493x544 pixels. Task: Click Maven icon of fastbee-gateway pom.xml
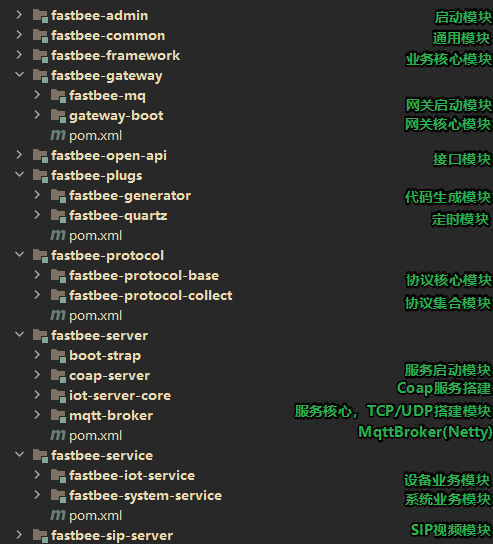[58, 135]
